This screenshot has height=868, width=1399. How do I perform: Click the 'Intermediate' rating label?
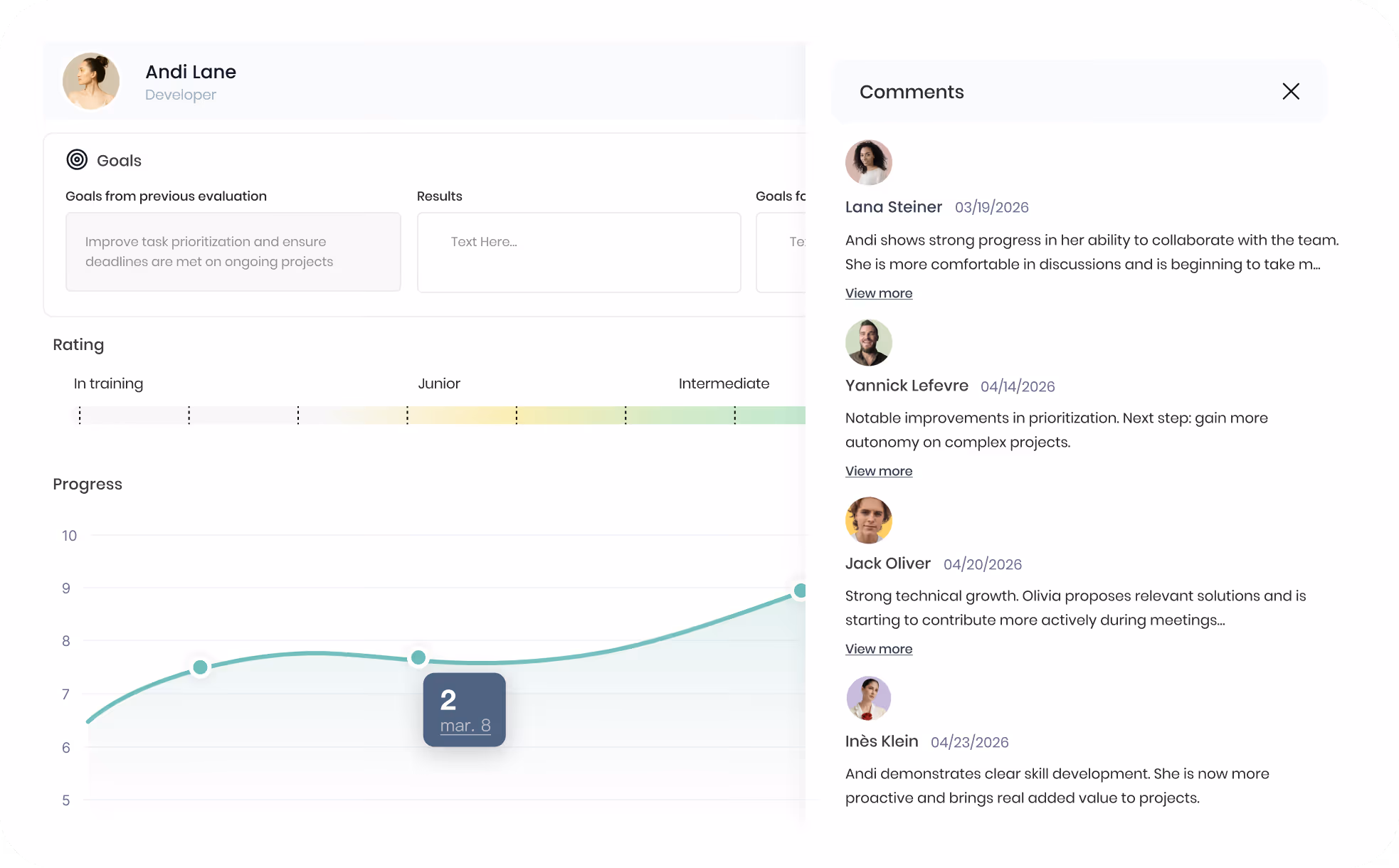[724, 383]
